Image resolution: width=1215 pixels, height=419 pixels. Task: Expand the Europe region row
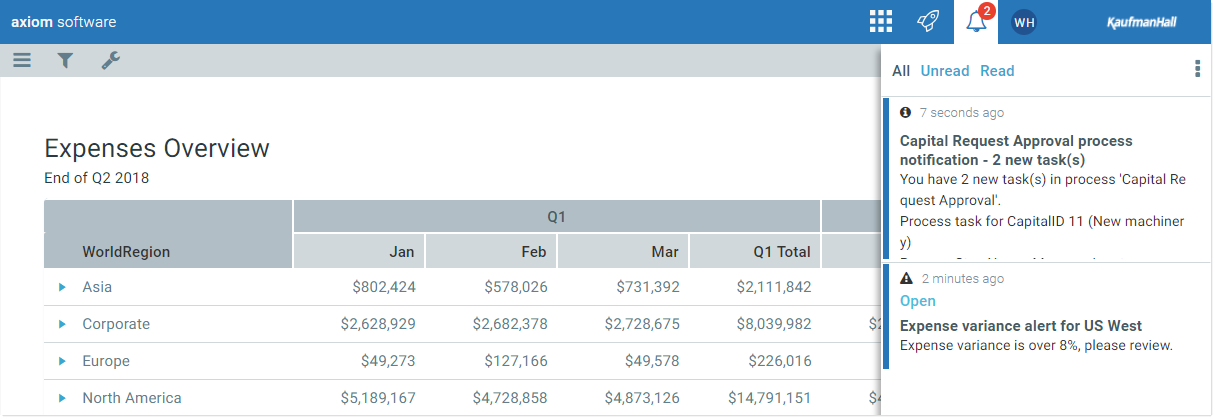pyautogui.click(x=62, y=361)
